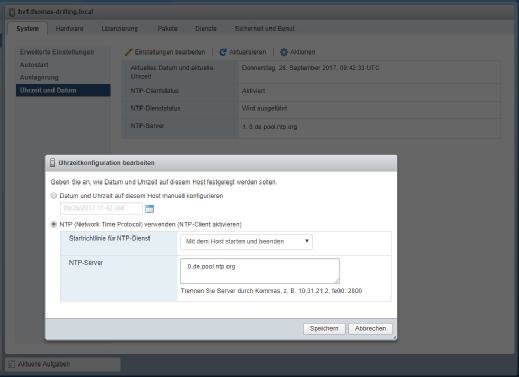Click the pencil icon for Einstellungen bearbeiten
This screenshot has width=519, height=377.
[128, 52]
